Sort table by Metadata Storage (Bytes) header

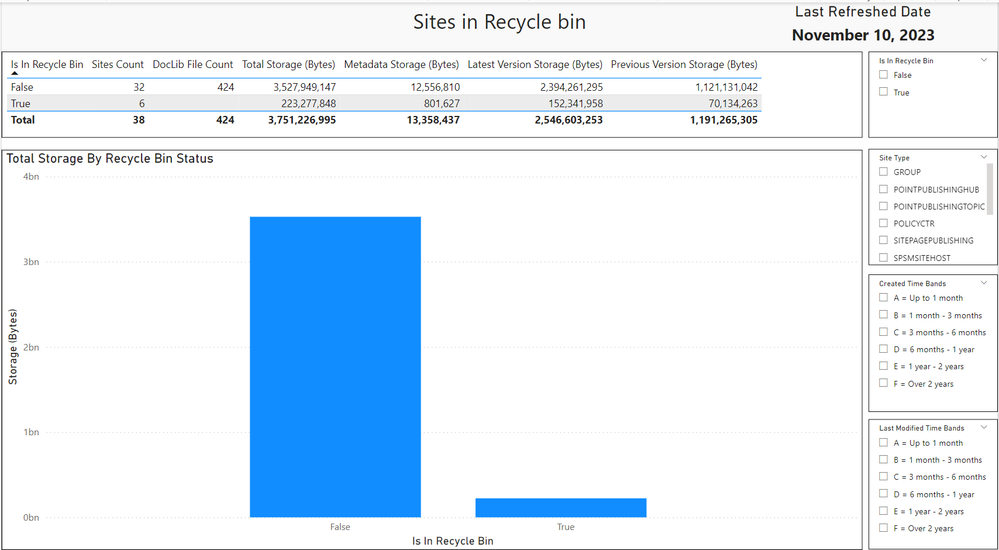(401, 64)
